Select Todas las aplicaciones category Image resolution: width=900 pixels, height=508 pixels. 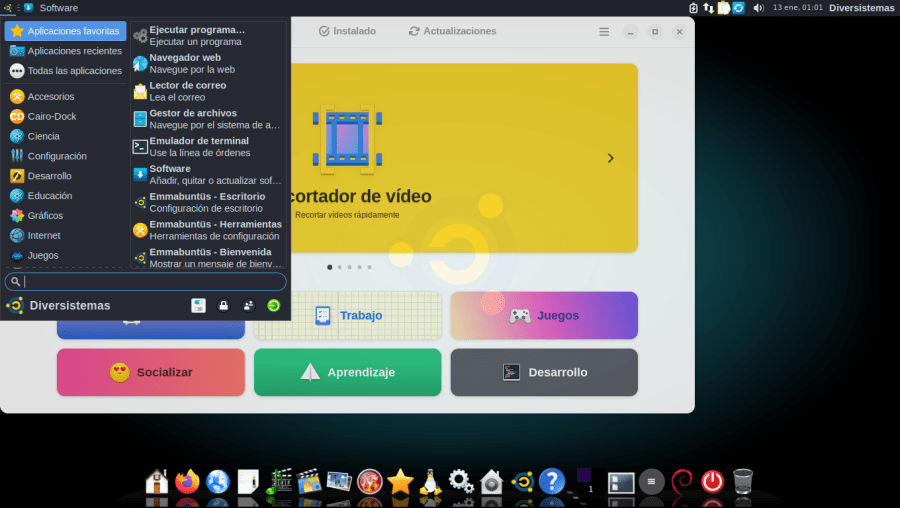pos(66,71)
